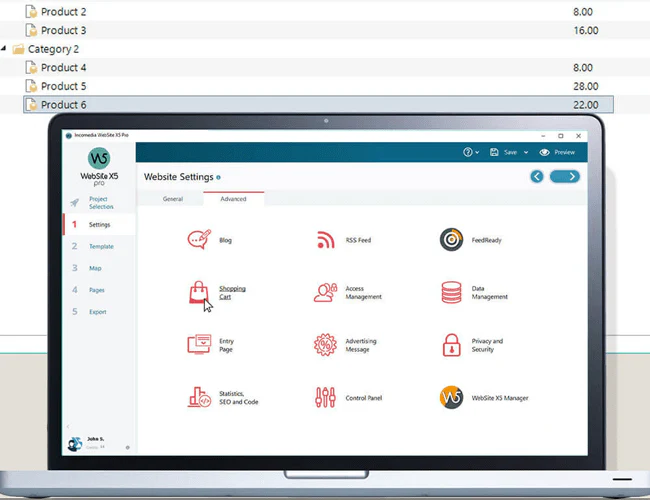Open the Blog settings icon
Viewport: 650px width, 500px height.
(x=199, y=240)
